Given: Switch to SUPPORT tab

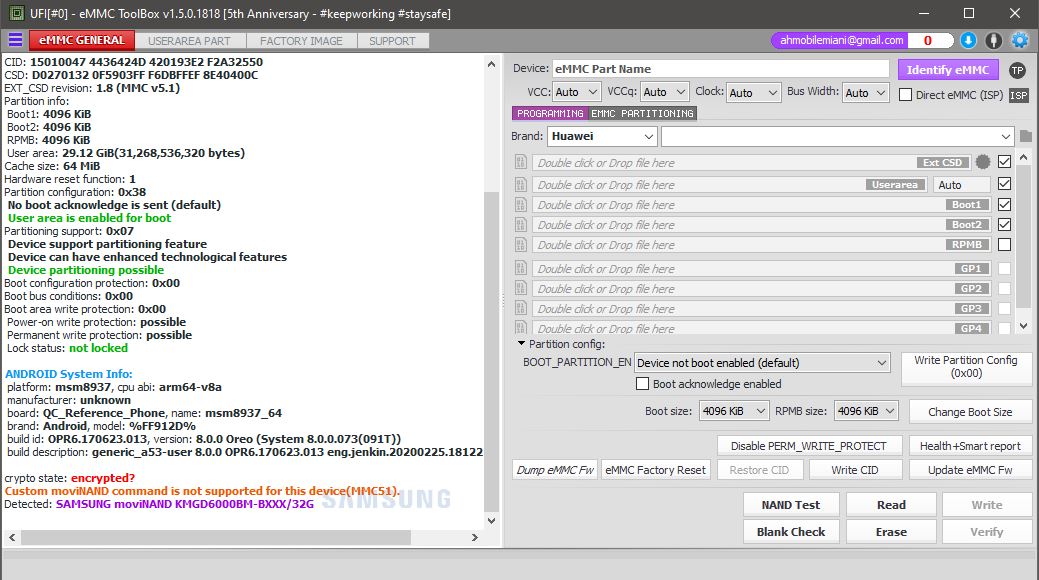Looking at the screenshot, I should pos(392,41).
